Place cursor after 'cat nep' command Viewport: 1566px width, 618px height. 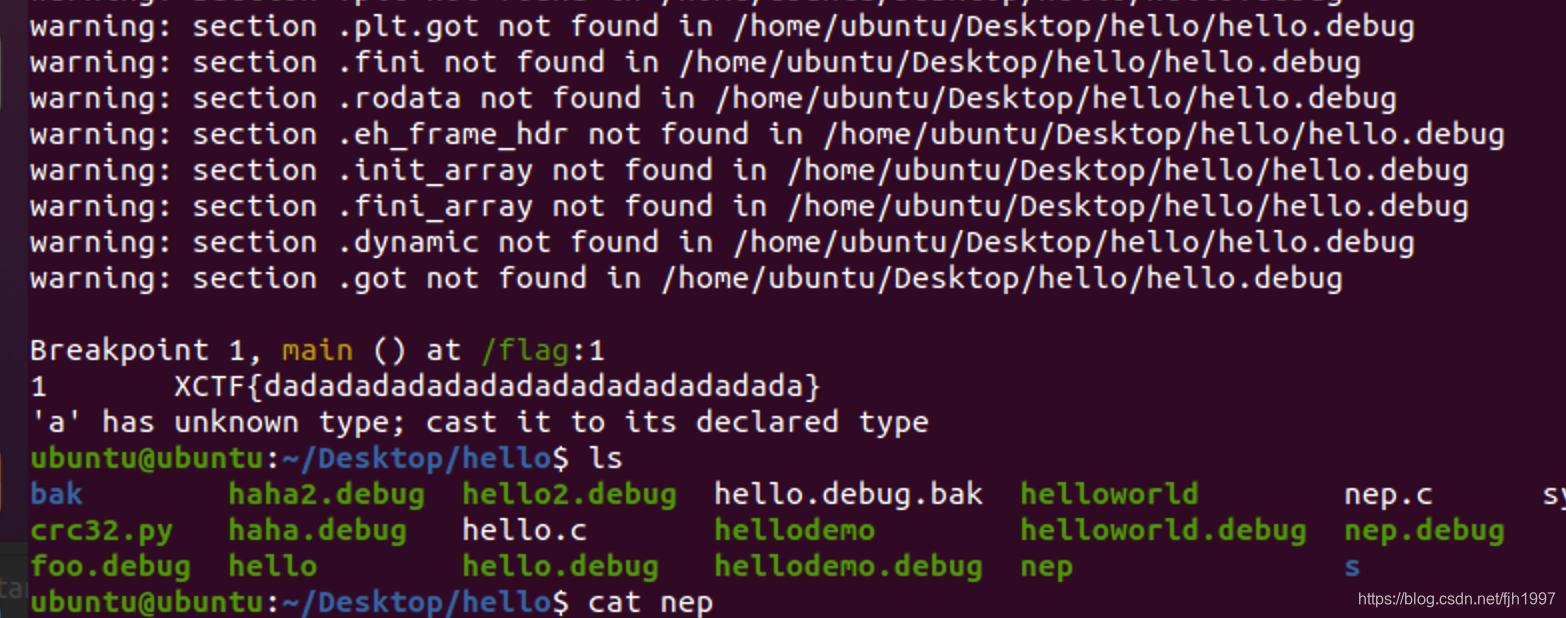coord(716,602)
